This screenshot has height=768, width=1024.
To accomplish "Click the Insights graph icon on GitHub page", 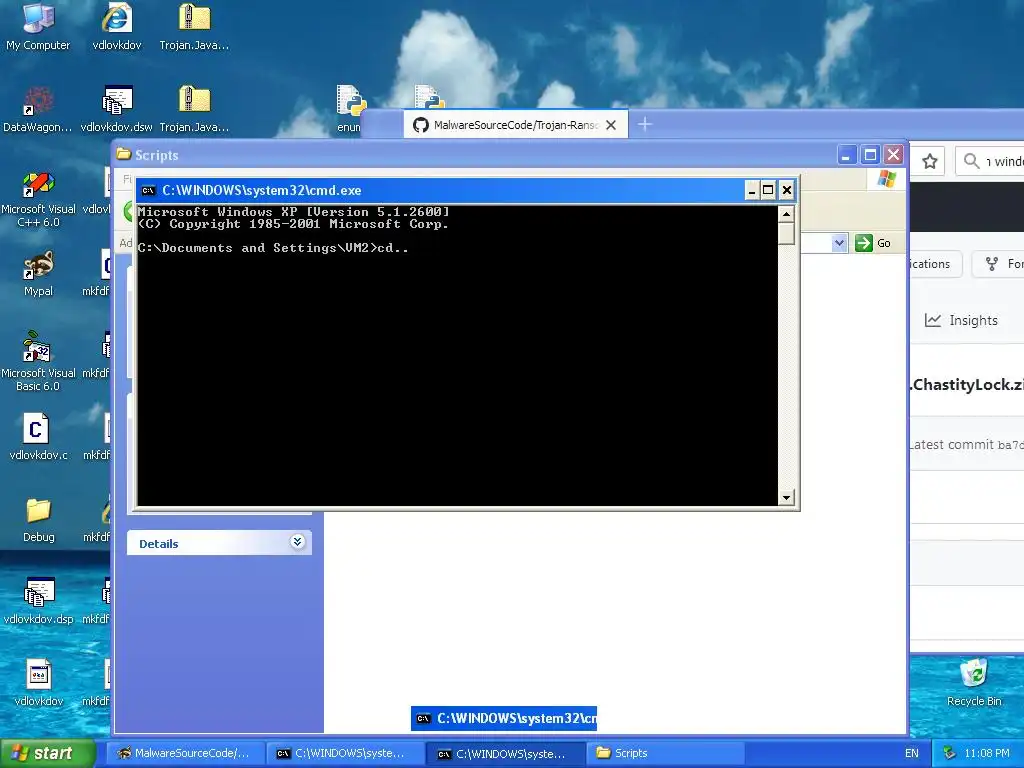I will [933, 320].
